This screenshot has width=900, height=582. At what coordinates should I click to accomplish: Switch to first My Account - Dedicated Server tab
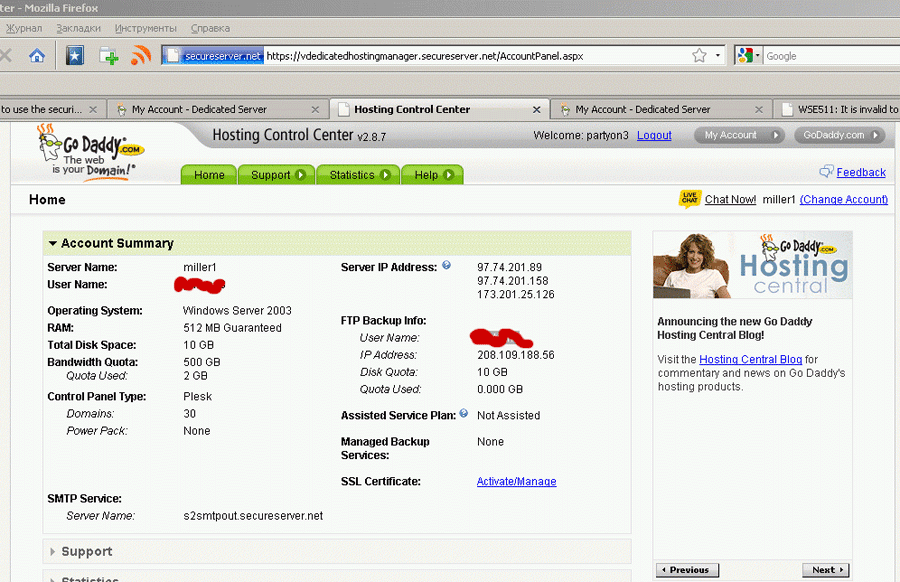point(218,109)
